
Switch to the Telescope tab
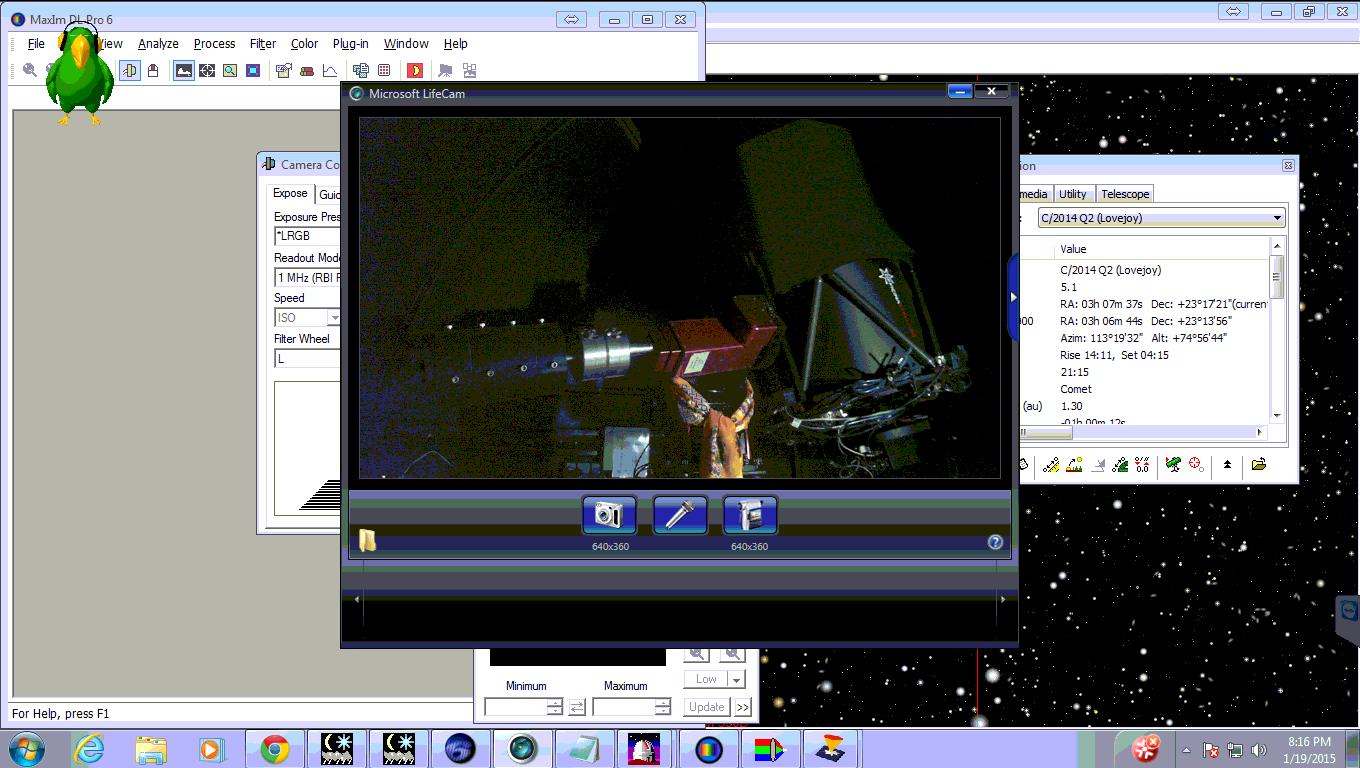[x=1125, y=194]
